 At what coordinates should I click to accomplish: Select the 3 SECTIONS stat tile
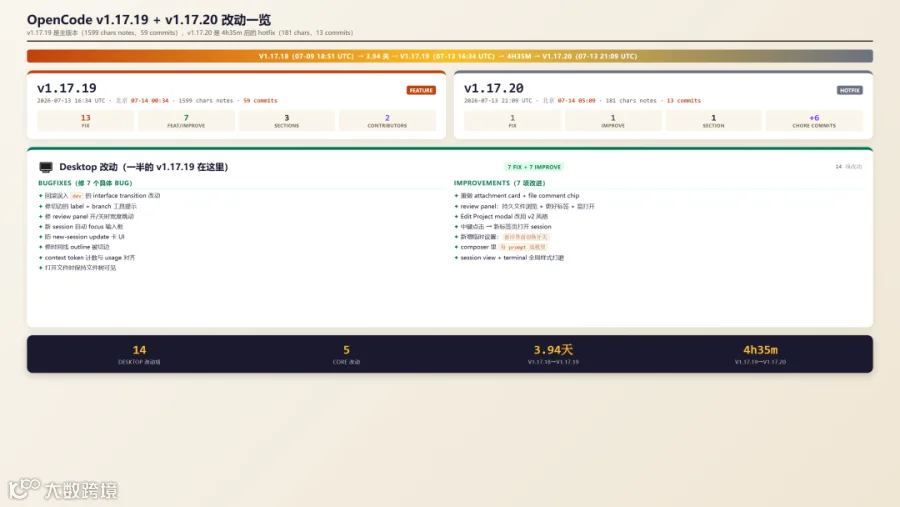286,121
